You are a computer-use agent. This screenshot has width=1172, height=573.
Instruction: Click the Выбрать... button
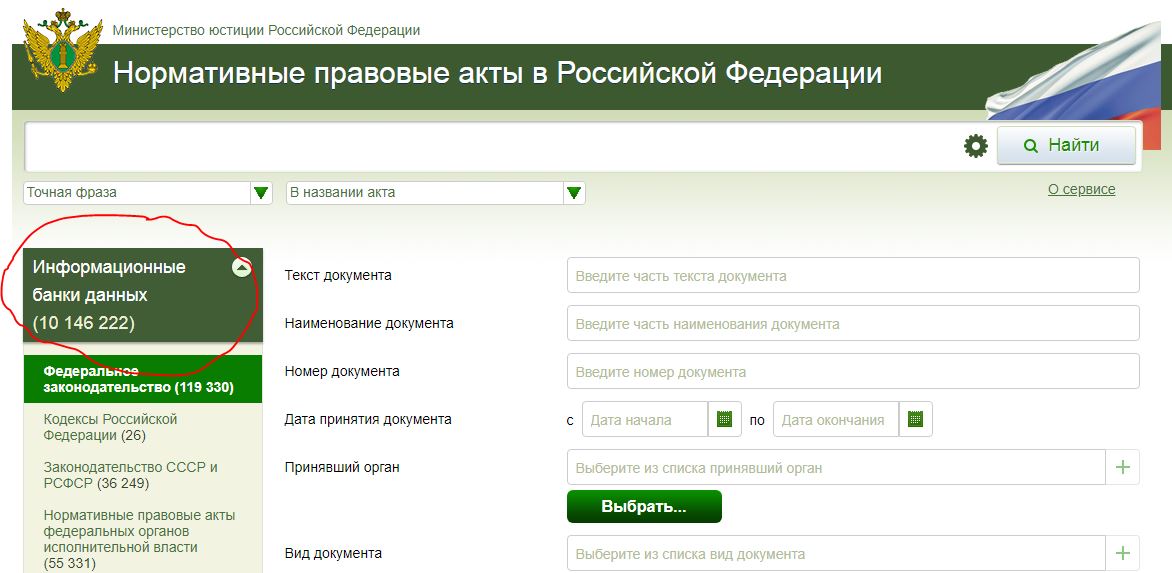pos(644,507)
